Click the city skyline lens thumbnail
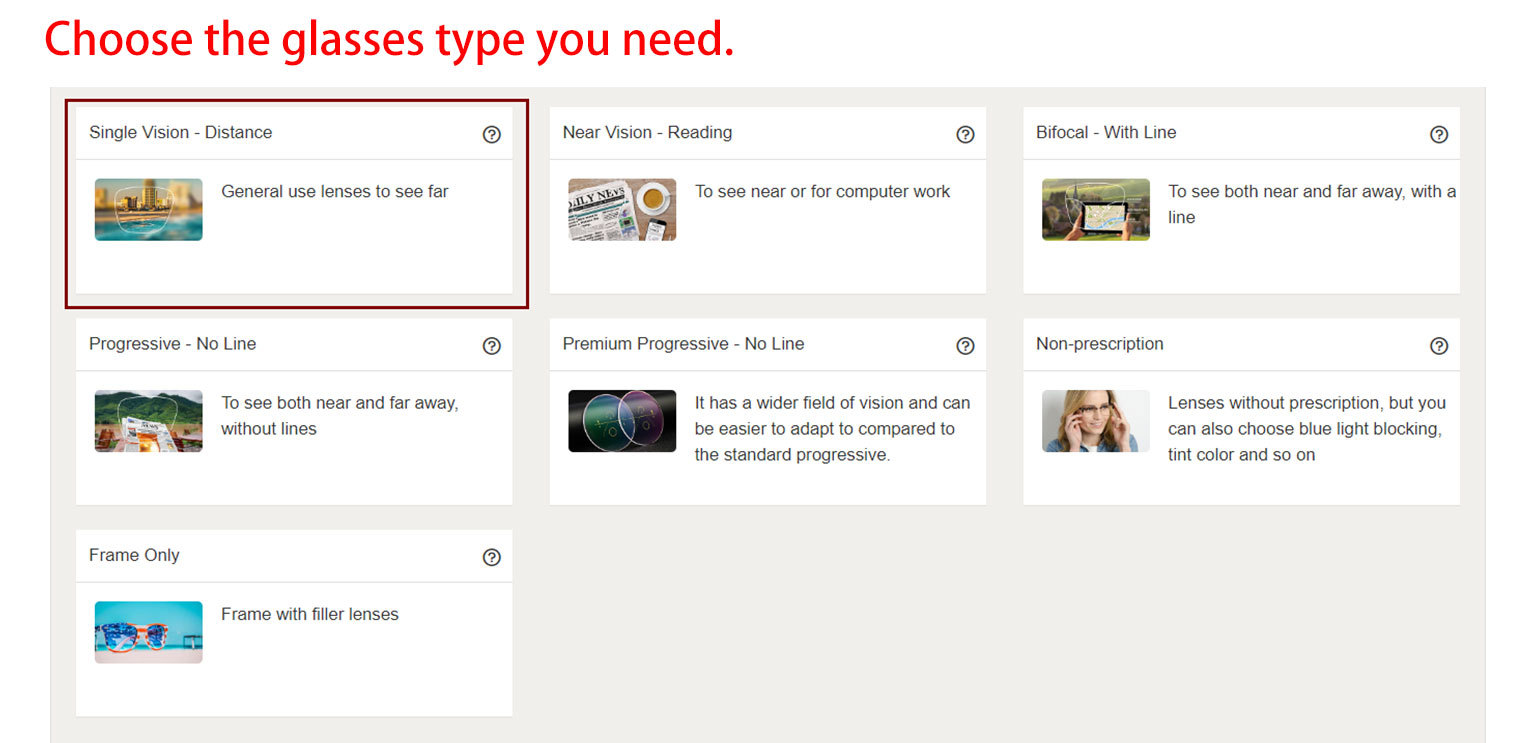 click(148, 210)
